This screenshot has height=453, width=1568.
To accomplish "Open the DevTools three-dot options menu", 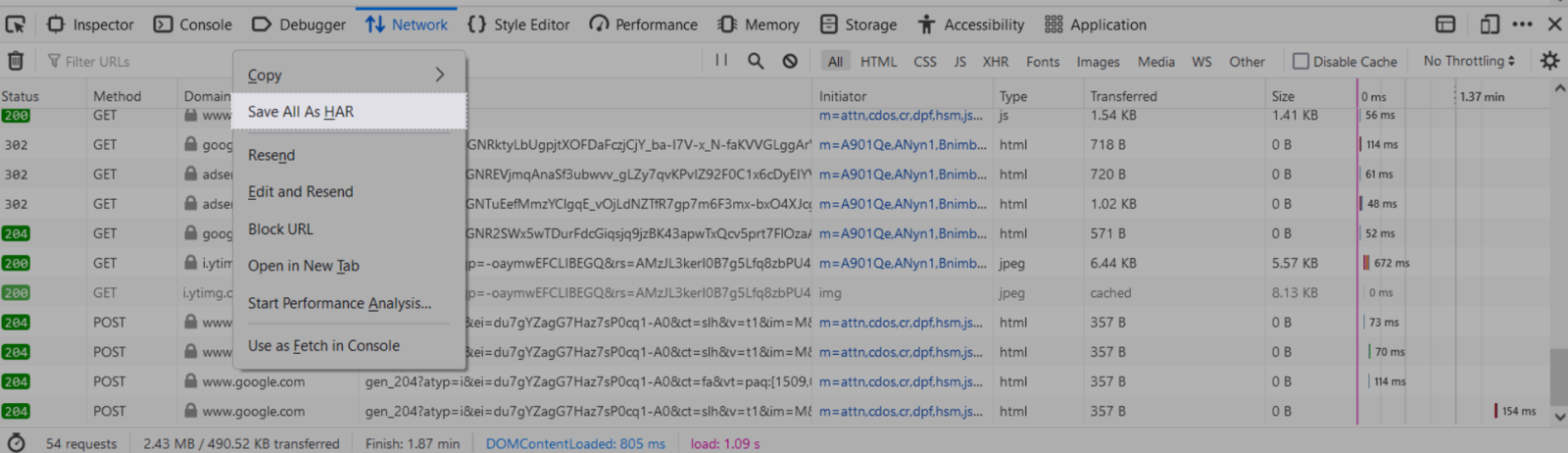I will pyautogui.click(x=1522, y=25).
